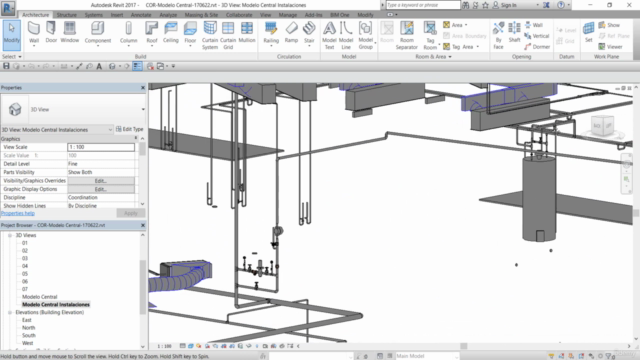This screenshot has height=360, width=640.
Task: Open the Collaborate ribbon tab
Action: [x=239, y=15]
